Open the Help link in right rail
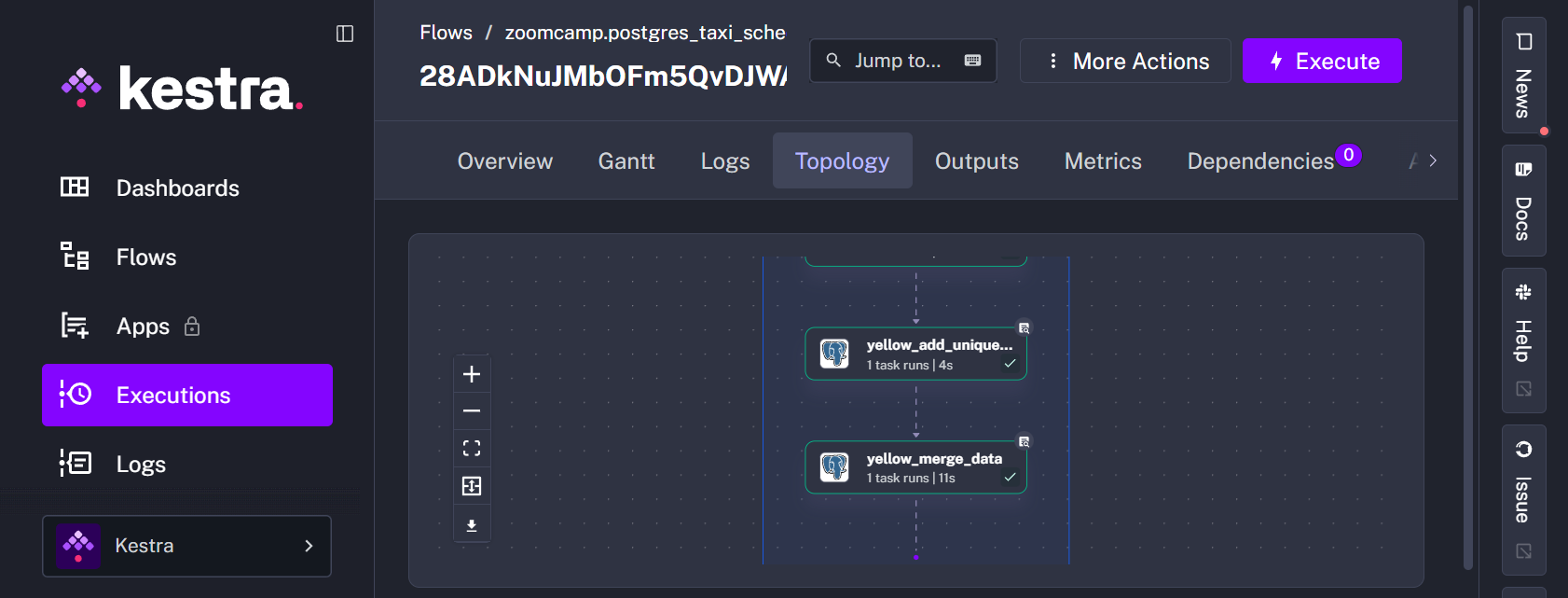The image size is (1568, 598). pos(1523,341)
